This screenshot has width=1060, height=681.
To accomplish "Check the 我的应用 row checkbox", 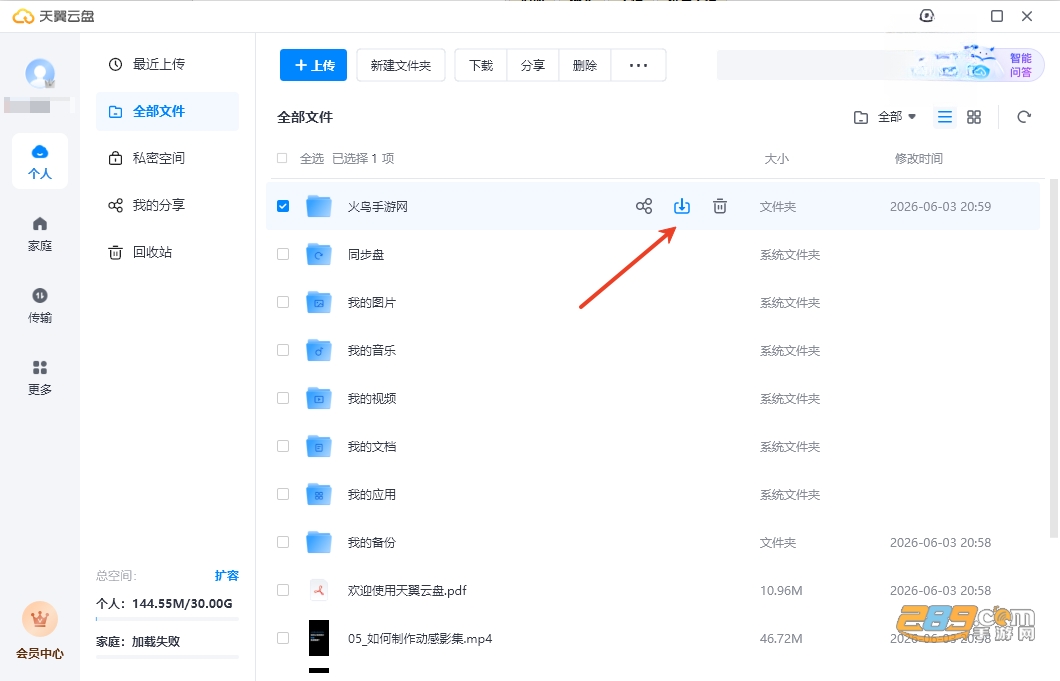I will coord(283,494).
